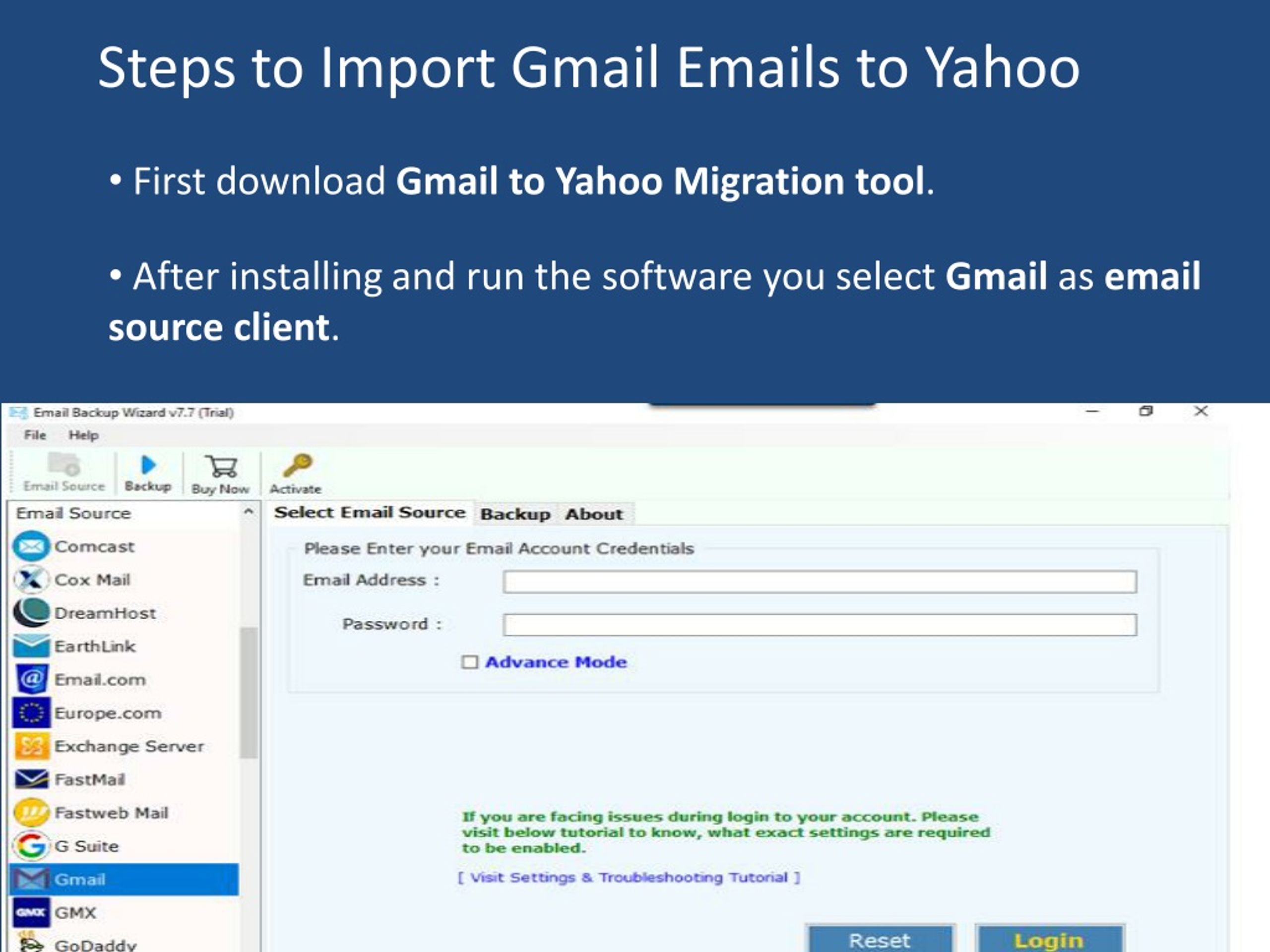Select the Comcast icon in source list
1270x952 pixels.
31,546
